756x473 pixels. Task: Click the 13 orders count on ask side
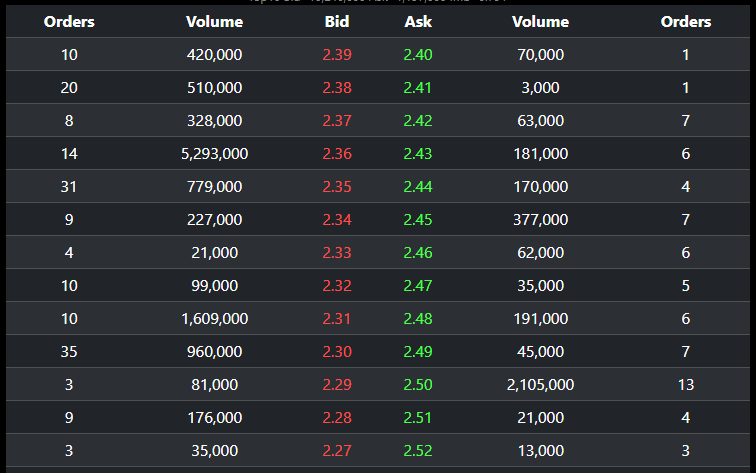pos(686,384)
